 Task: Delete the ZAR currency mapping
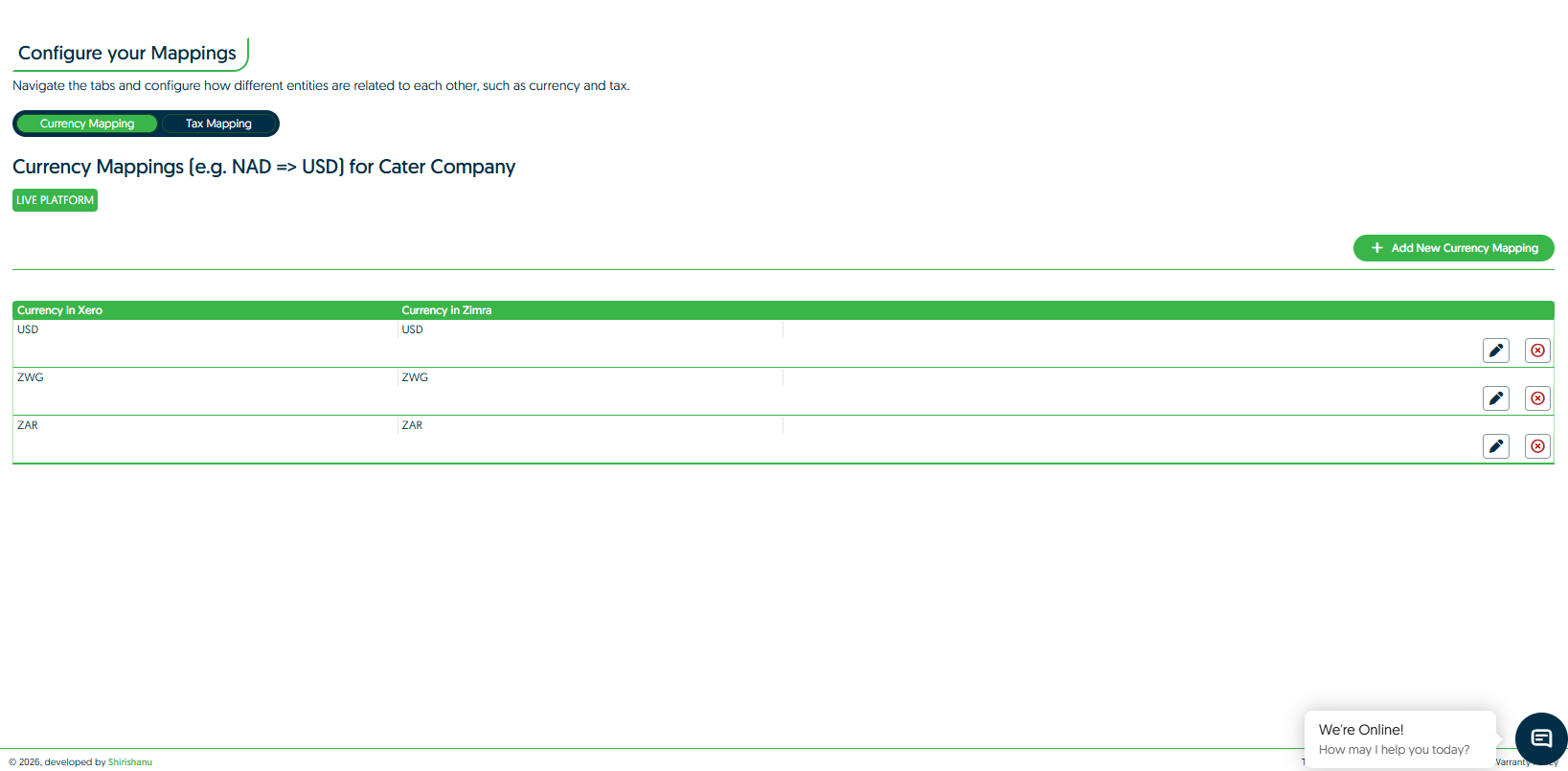click(1537, 446)
